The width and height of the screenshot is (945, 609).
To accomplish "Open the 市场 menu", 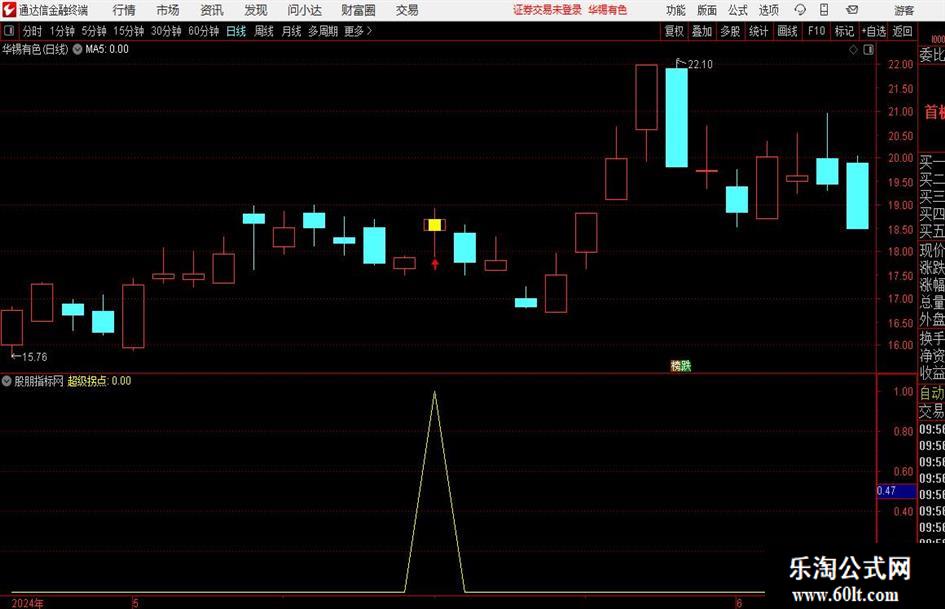I will click(168, 10).
